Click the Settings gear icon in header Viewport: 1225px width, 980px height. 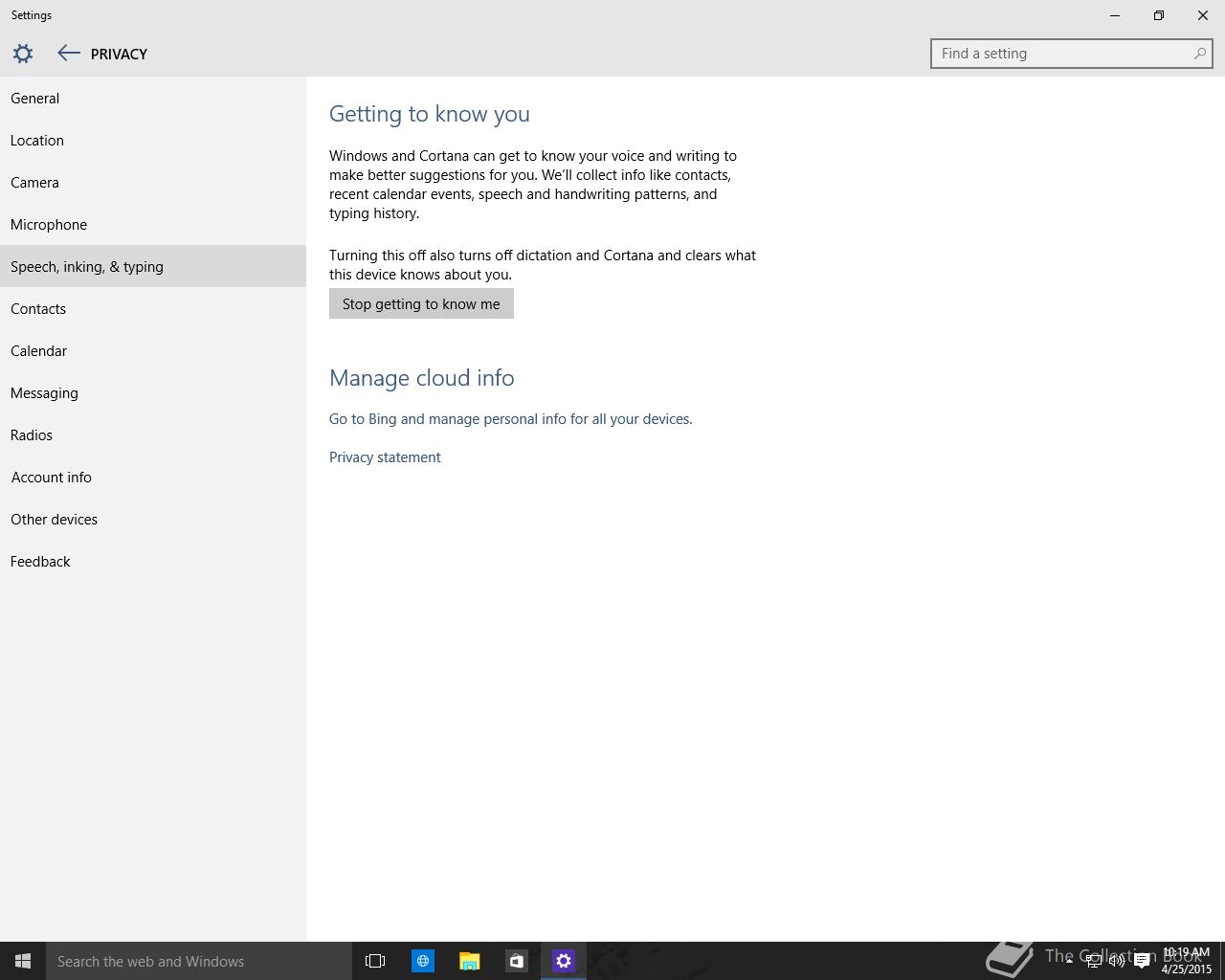tap(23, 54)
